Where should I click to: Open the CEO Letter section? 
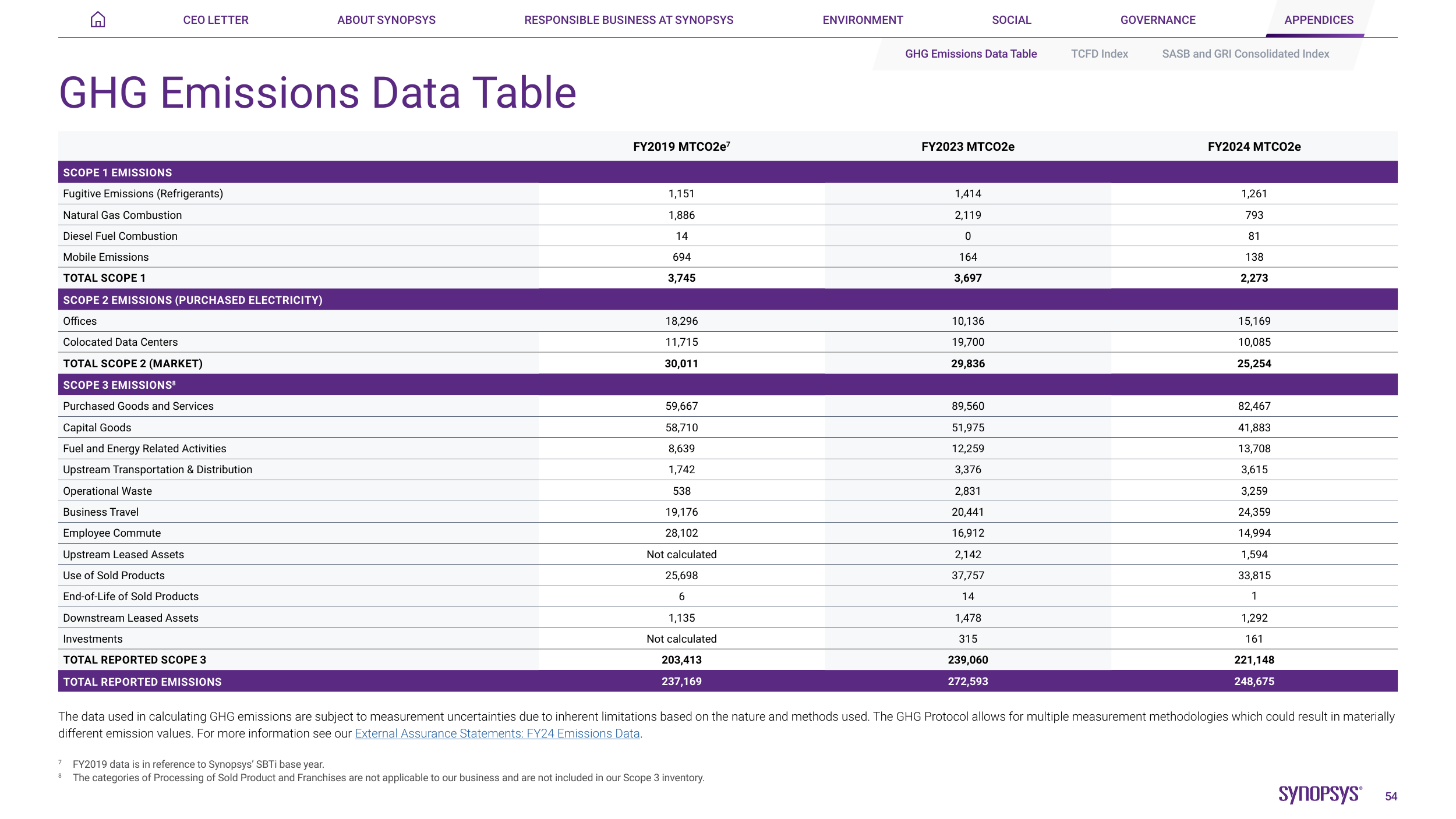[x=215, y=20]
